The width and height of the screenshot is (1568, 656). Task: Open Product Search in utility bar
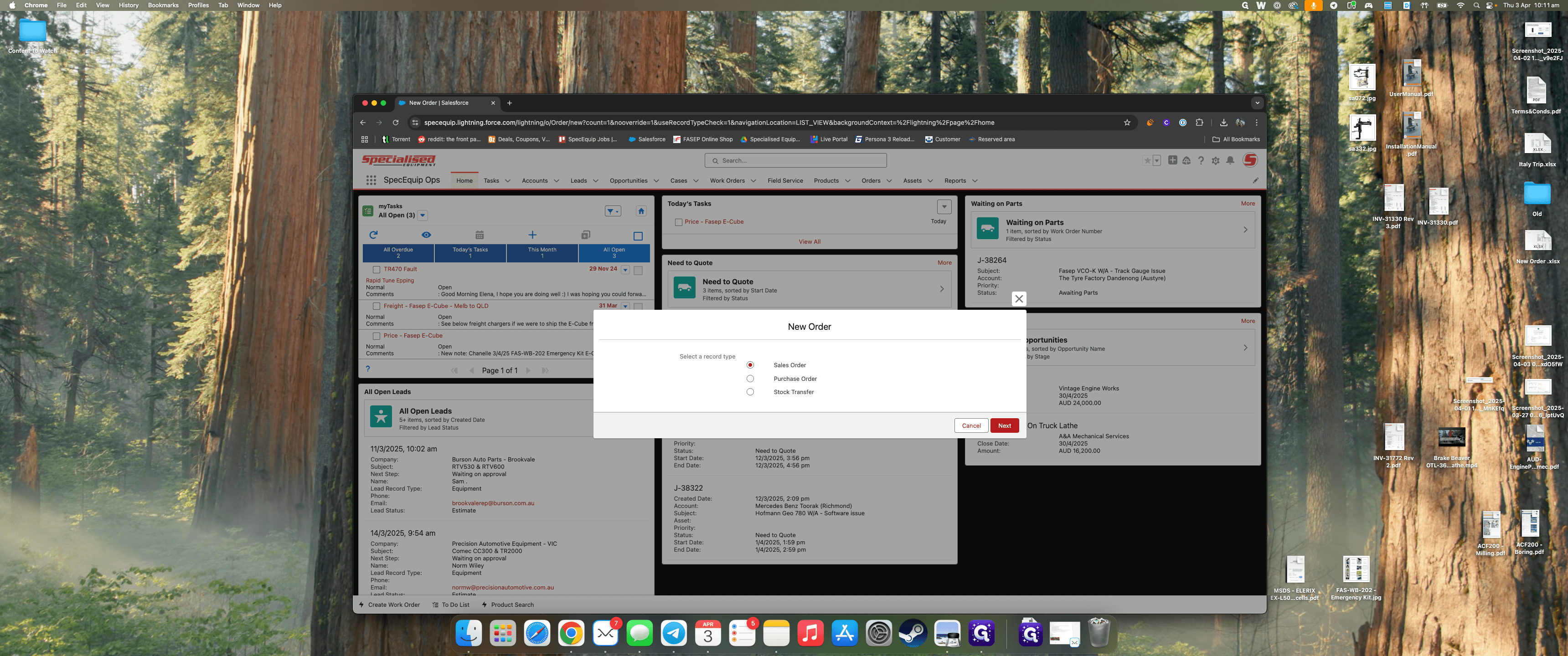[x=507, y=605]
